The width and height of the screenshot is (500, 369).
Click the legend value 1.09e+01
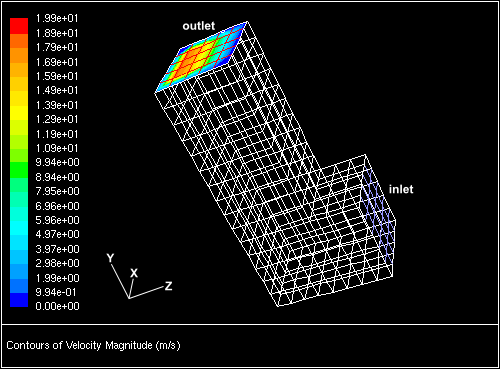pos(57,148)
